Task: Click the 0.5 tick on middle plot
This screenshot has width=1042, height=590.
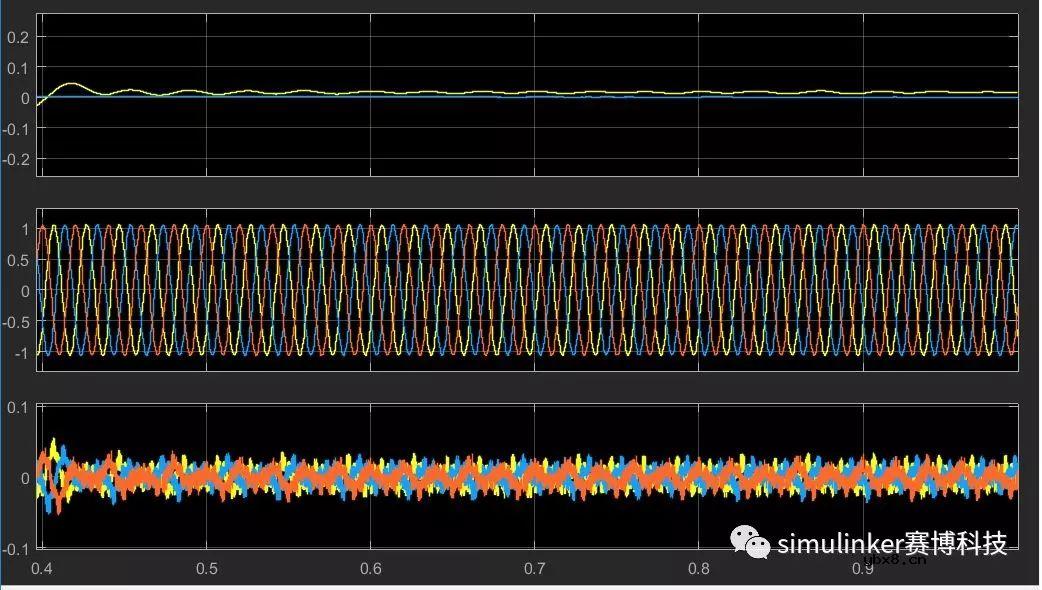Action: [20, 259]
